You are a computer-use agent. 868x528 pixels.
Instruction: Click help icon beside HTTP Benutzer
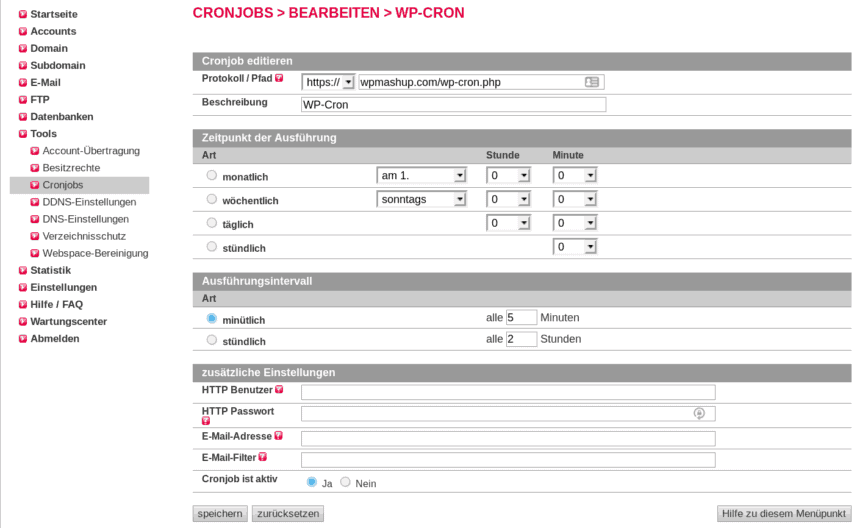tap(279, 390)
